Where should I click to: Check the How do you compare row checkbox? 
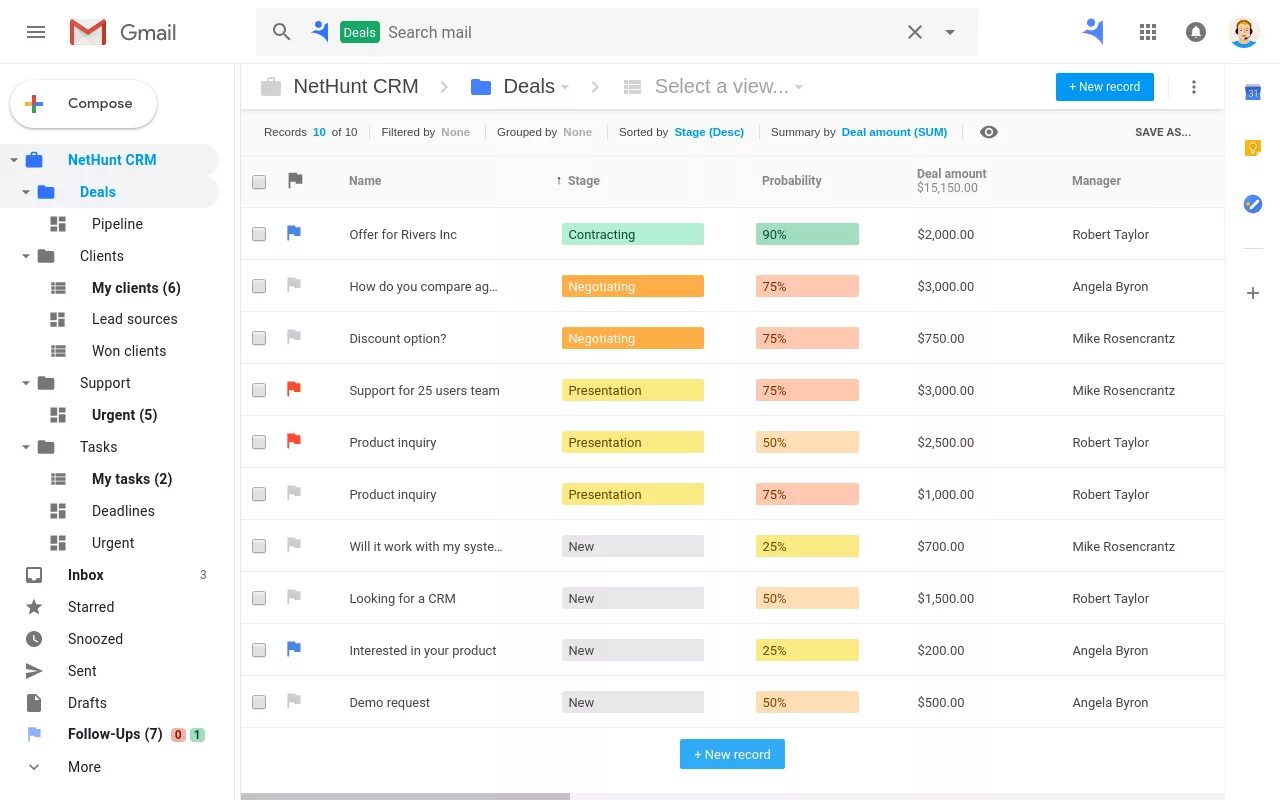pos(259,286)
